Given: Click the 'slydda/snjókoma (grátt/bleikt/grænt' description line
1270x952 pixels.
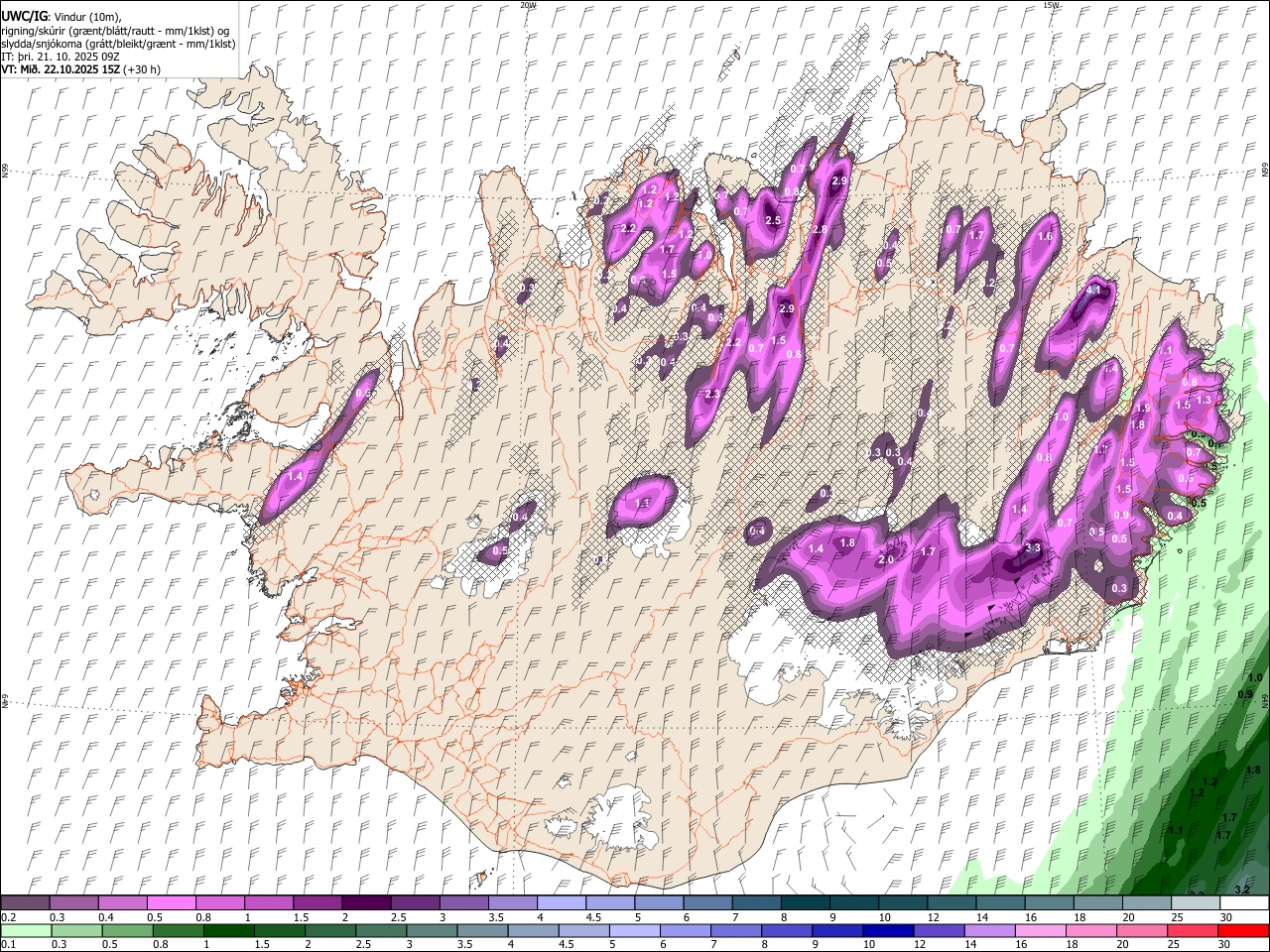Looking at the screenshot, I should pos(118,44).
